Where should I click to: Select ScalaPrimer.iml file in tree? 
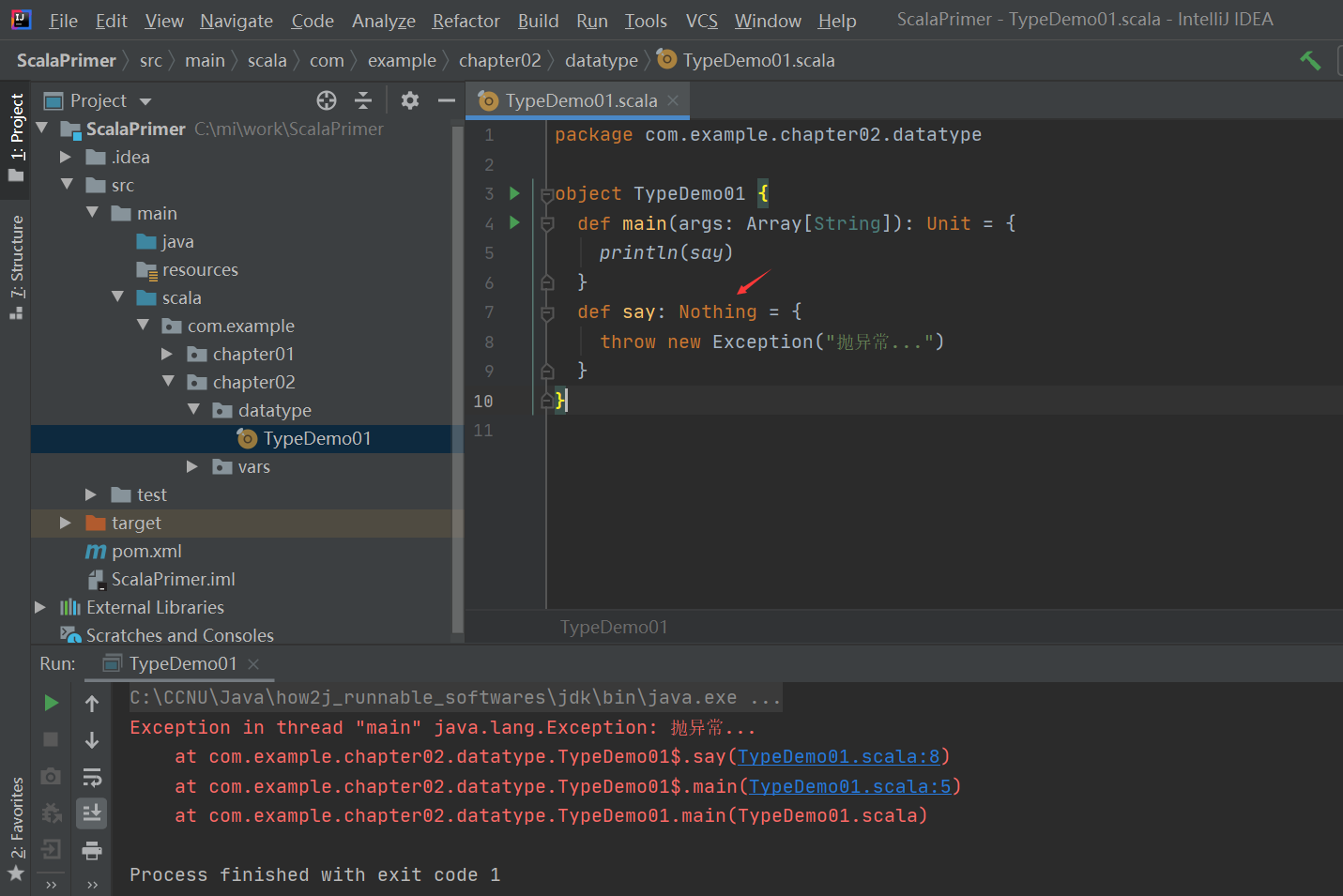173,580
